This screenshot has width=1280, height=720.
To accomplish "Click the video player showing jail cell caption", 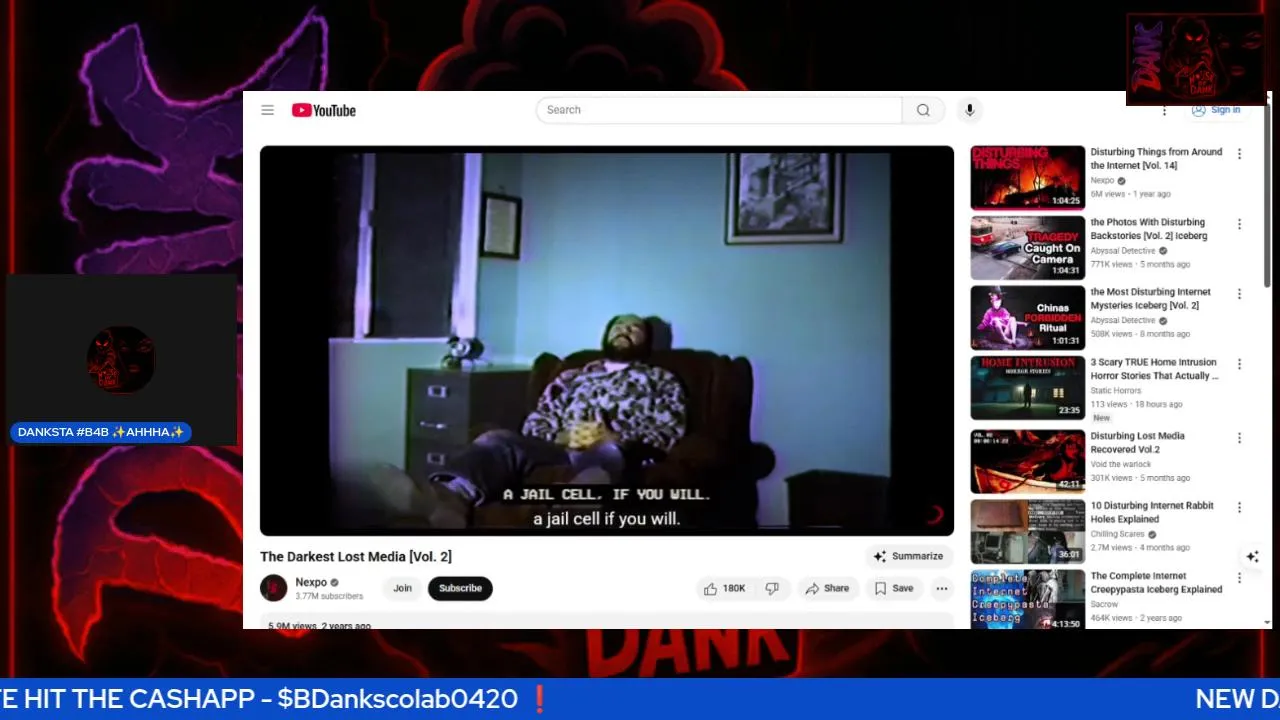I will [607, 341].
